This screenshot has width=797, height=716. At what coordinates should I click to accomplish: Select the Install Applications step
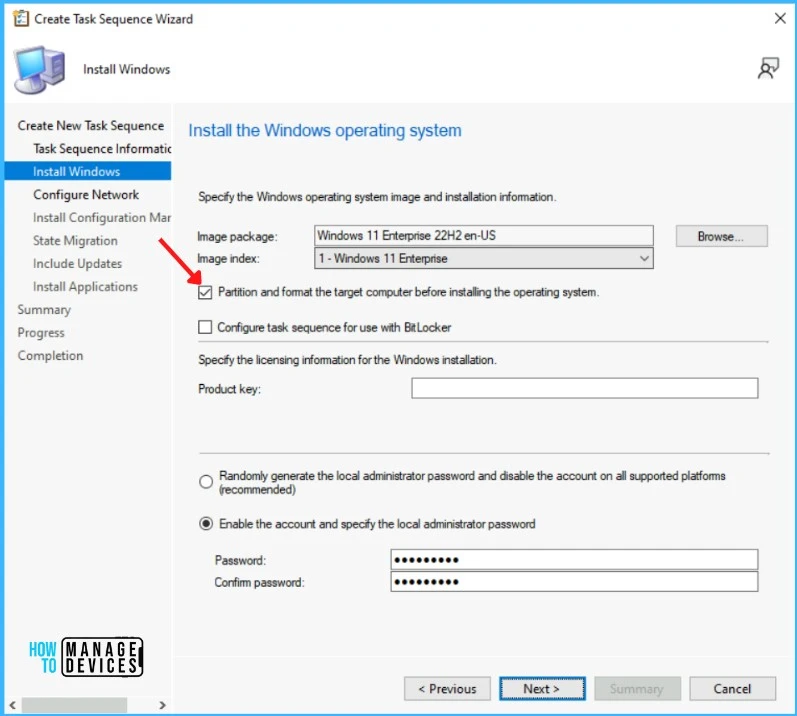click(x=85, y=287)
